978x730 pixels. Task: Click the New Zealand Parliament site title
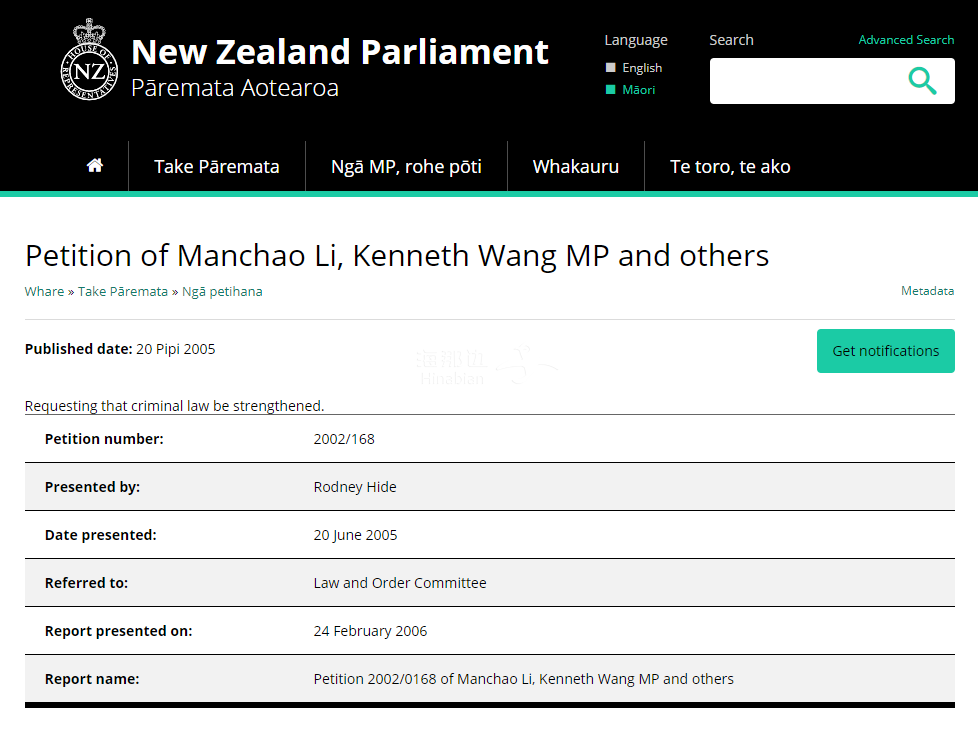coord(340,52)
